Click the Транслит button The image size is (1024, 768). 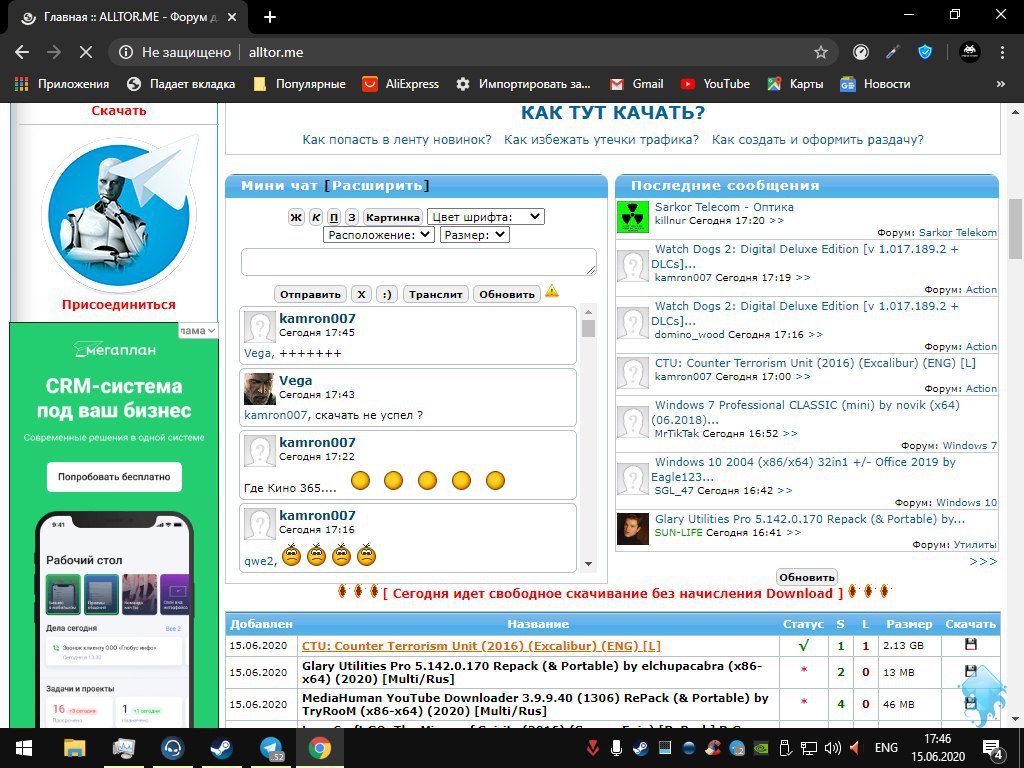point(436,295)
